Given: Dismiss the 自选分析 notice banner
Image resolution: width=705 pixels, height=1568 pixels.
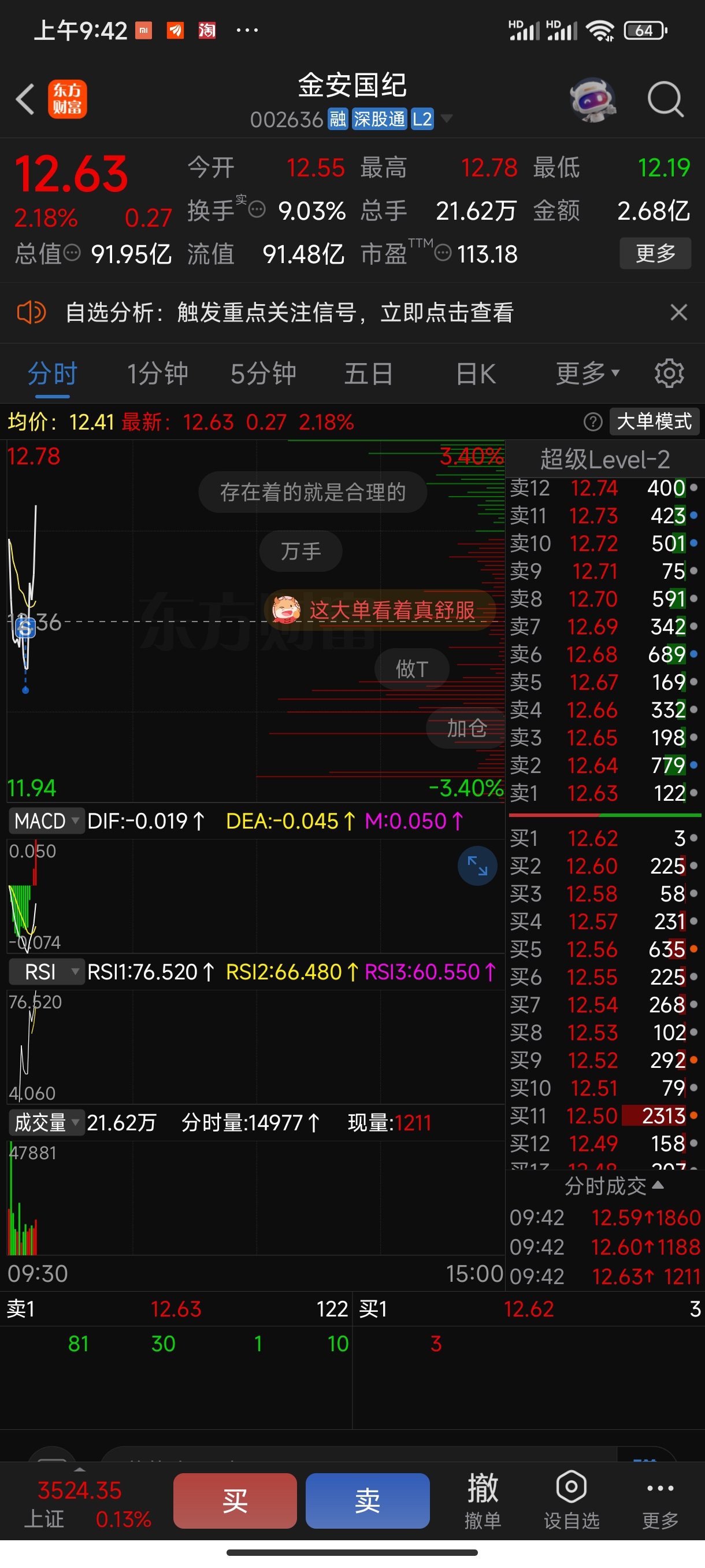Looking at the screenshot, I should (679, 313).
